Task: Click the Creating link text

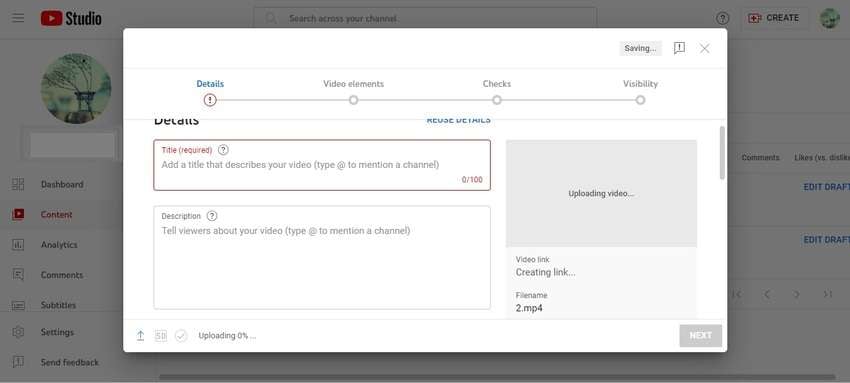Action: point(545,272)
